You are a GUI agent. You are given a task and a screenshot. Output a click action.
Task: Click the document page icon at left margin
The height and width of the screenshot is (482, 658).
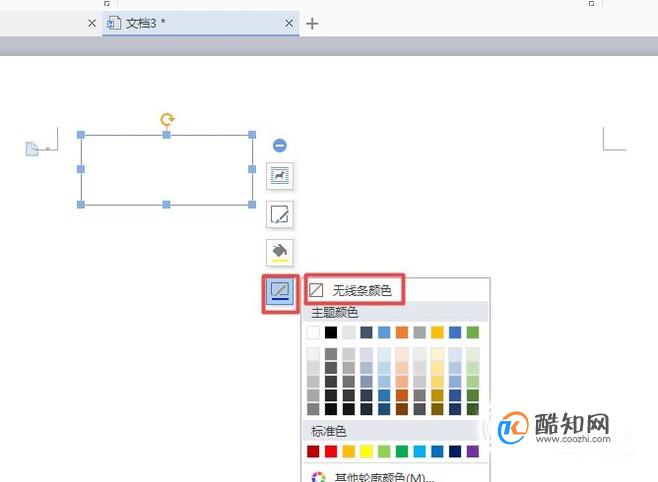32,149
